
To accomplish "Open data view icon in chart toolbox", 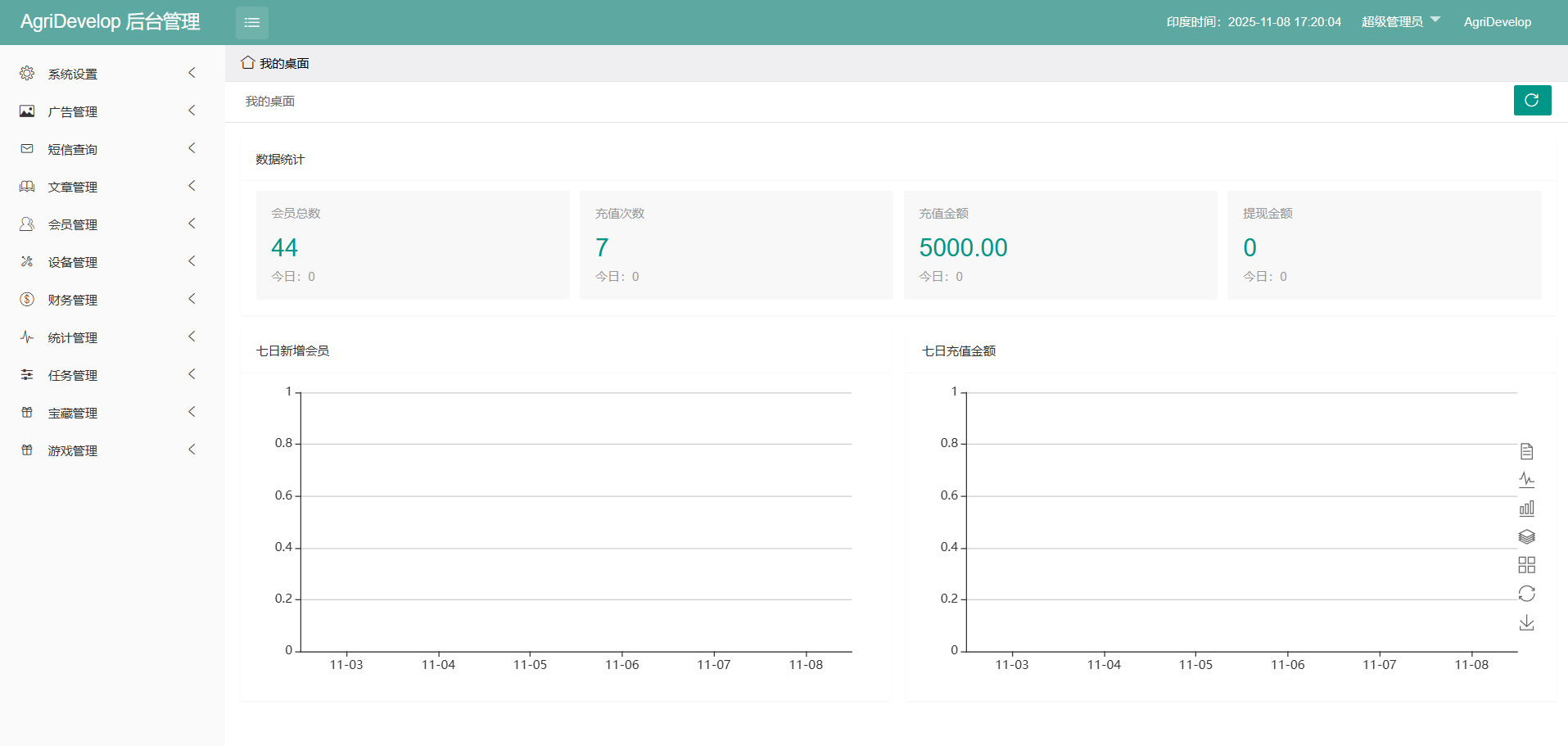I will [x=1526, y=451].
